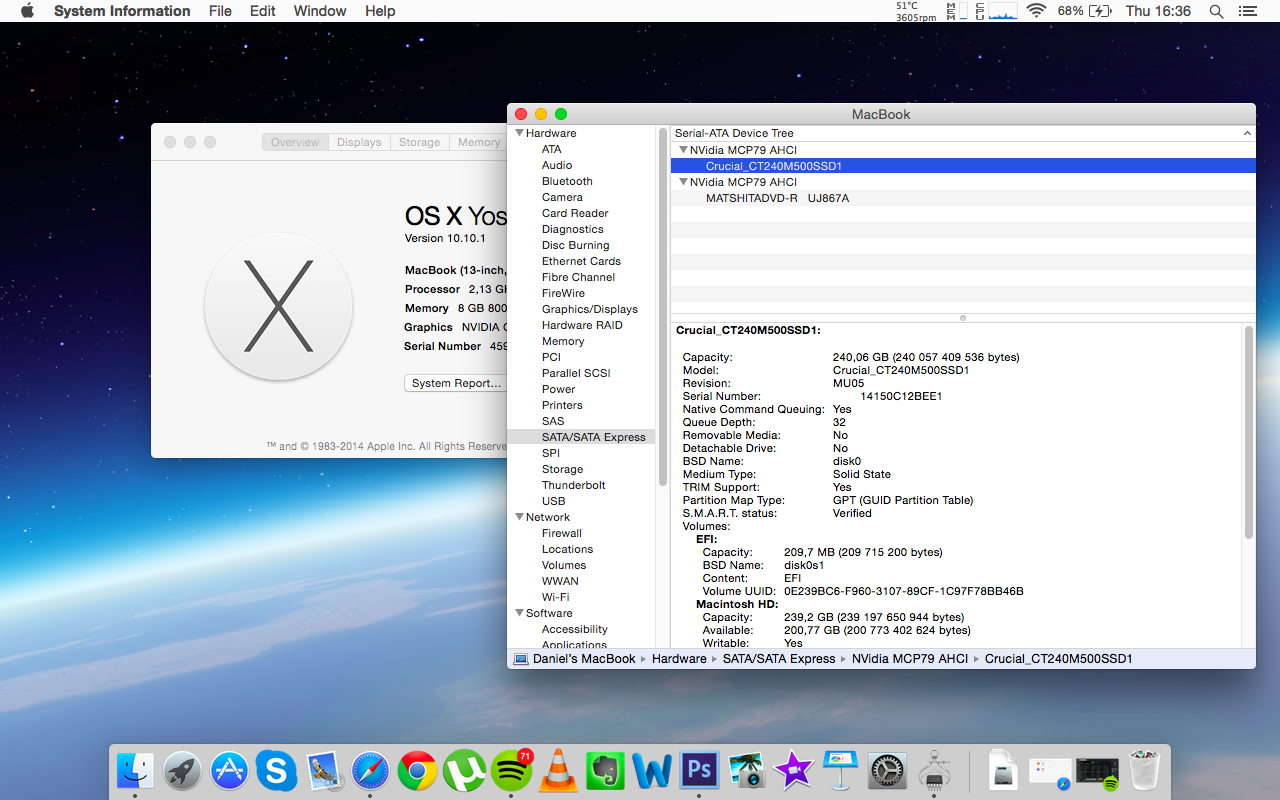Open the Apple menu
The image size is (1280, 800).
(27, 11)
